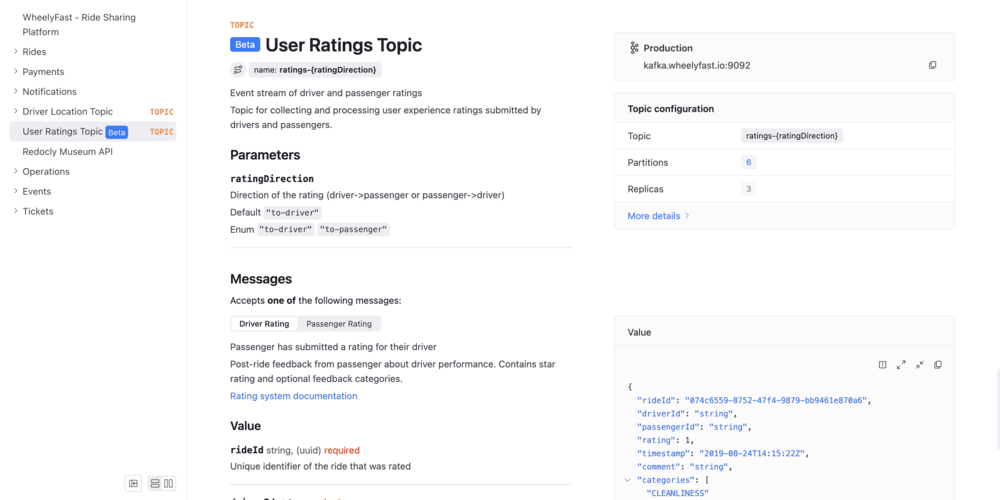This screenshot has width=1000, height=500.
Task: Expand the Rides sidebar section
Action: (x=16, y=52)
